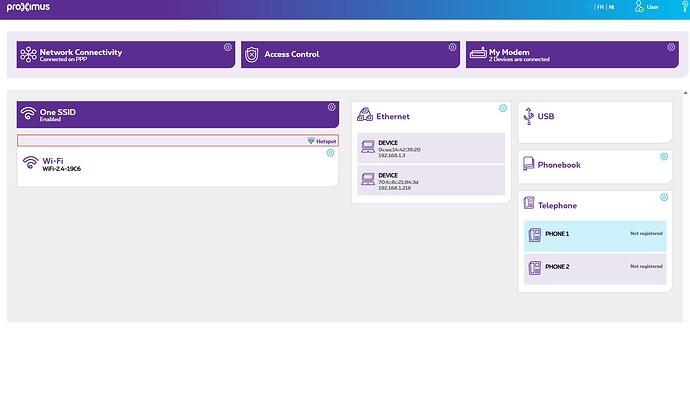Click the Phonebook book icon

tap(529, 164)
